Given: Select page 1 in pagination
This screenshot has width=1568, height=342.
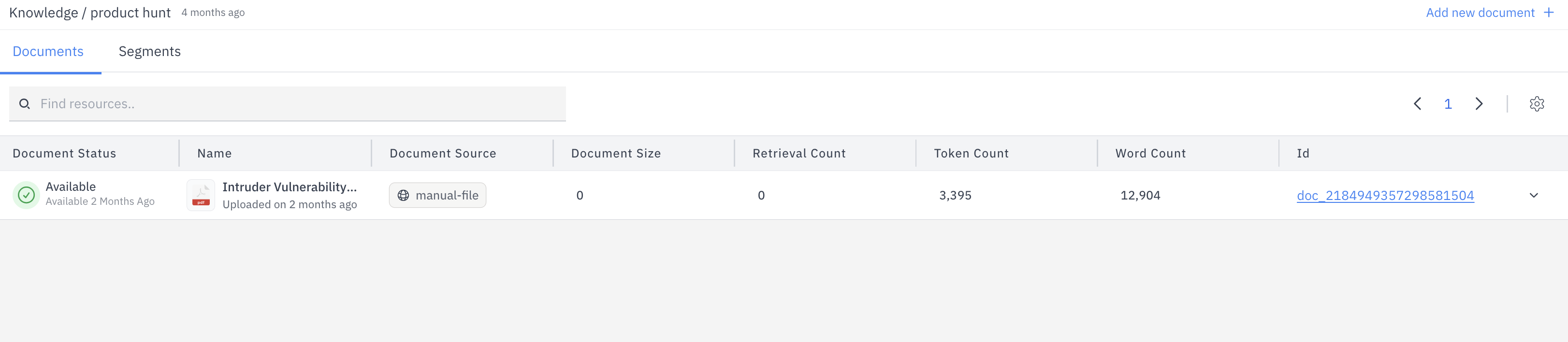Looking at the screenshot, I should click(x=1448, y=103).
